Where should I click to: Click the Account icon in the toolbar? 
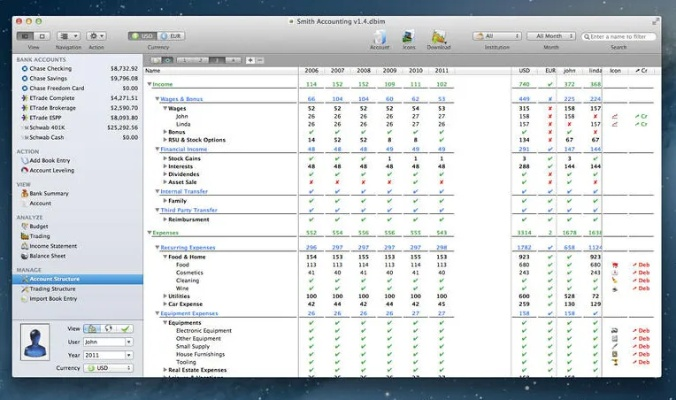click(x=380, y=35)
